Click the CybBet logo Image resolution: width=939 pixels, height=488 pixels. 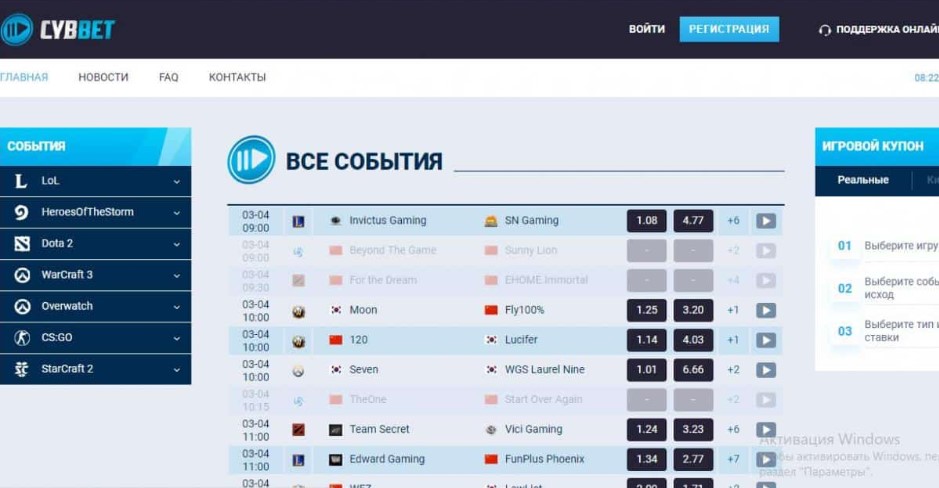pos(57,29)
